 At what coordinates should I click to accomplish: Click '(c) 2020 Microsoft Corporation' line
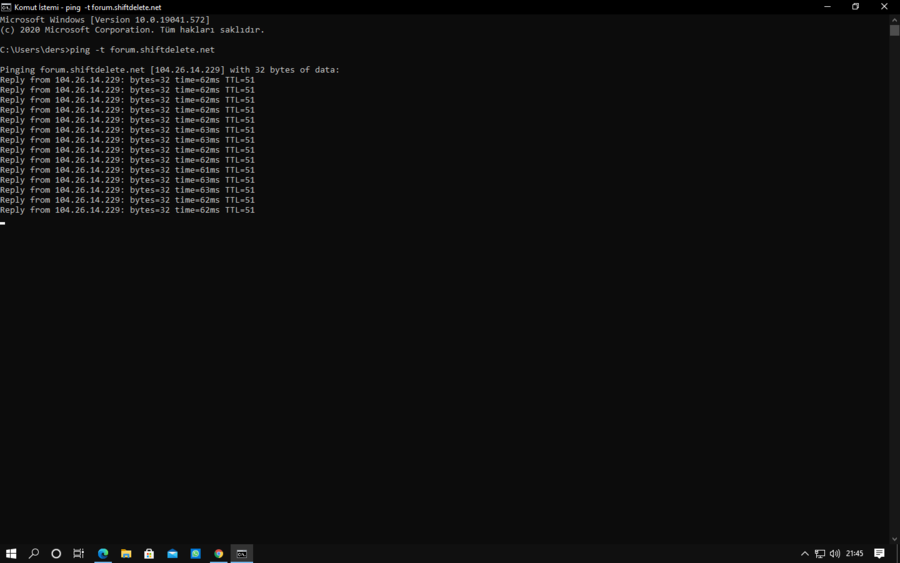(132, 30)
